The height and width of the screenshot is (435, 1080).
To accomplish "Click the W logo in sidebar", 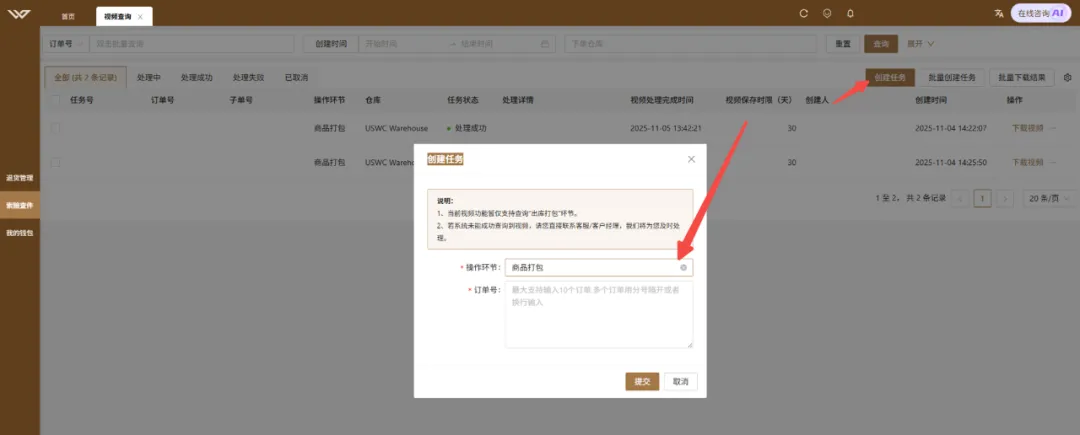I will coord(19,14).
